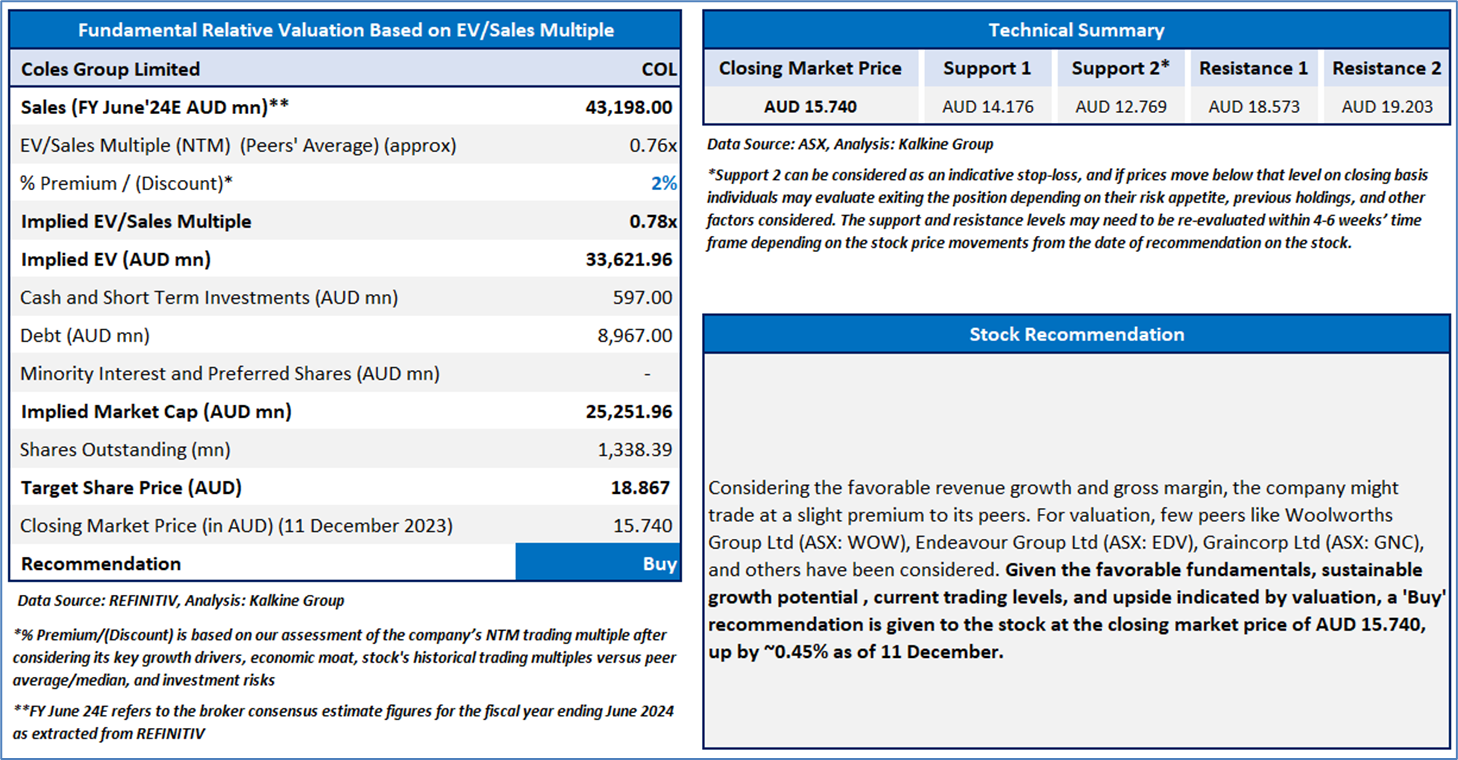Click the 'Technical Summary' header
Image resolution: width=1458 pixels, height=760 pixels.
pyautogui.click(x=1076, y=30)
